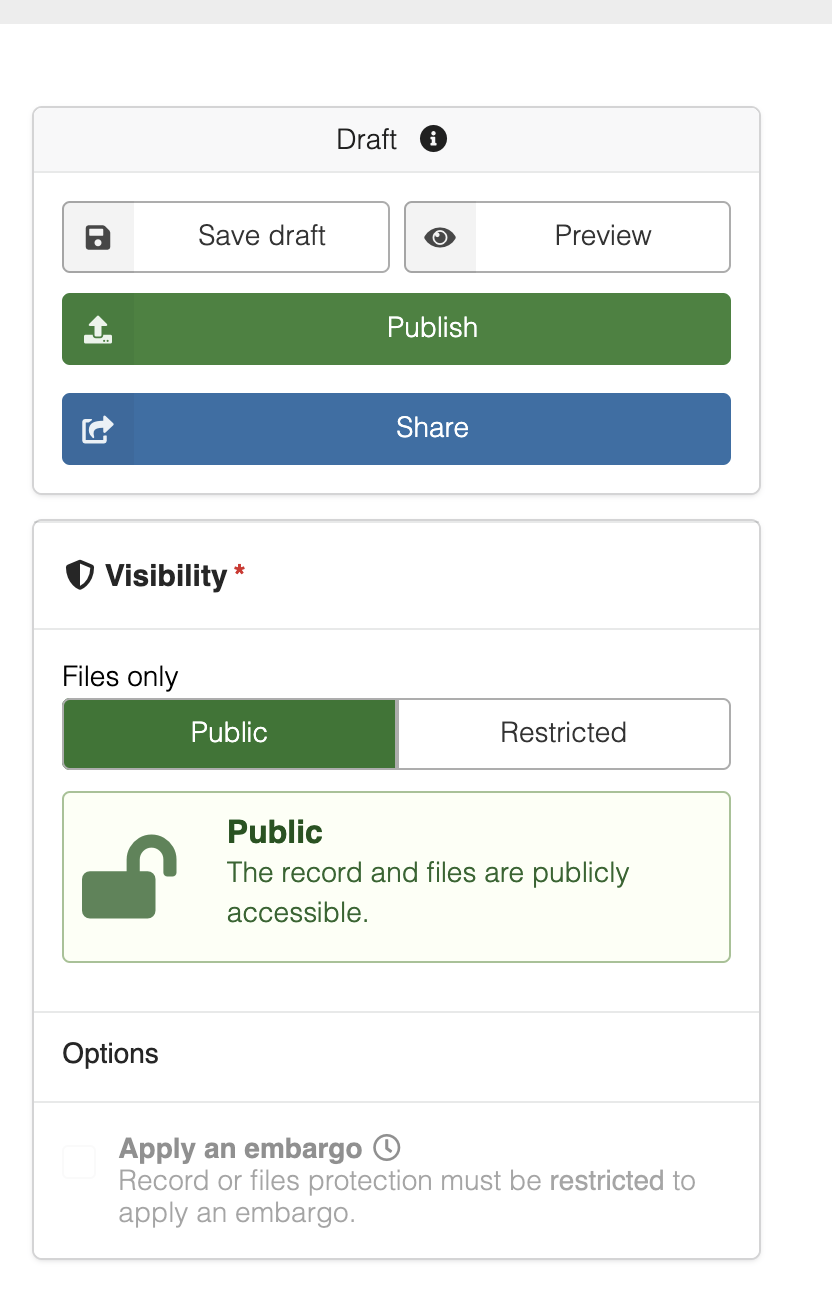832x1314 pixels.
Task: Click the upload icon on Publish
Action: pyautogui.click(x=98, y=329)
